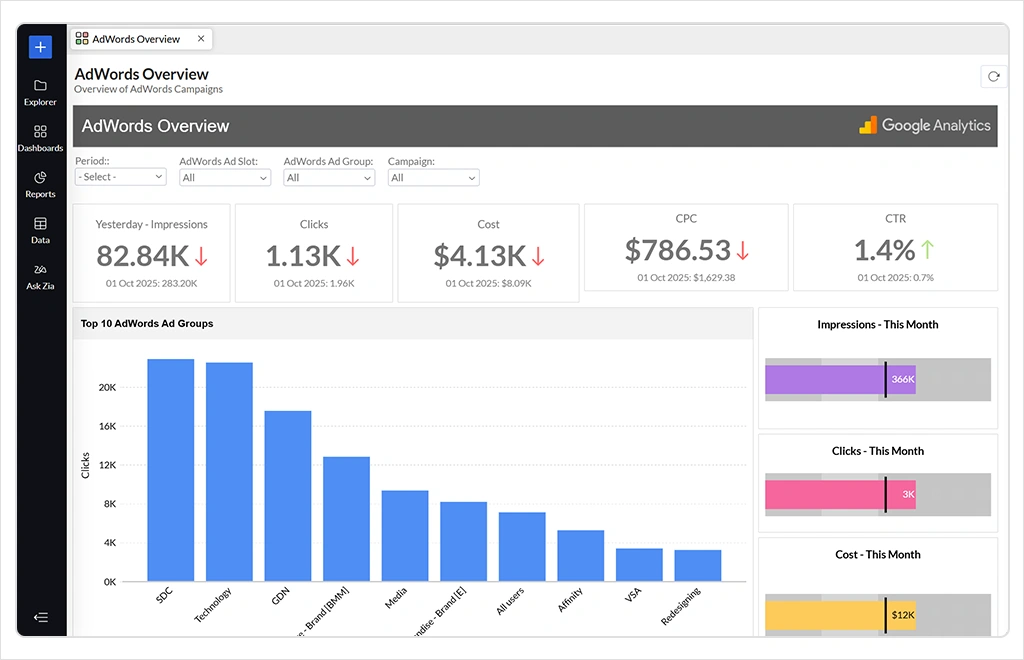Open the Explorer folder icon
Viewport: 1024px width, 660px height.
[40, 86]
